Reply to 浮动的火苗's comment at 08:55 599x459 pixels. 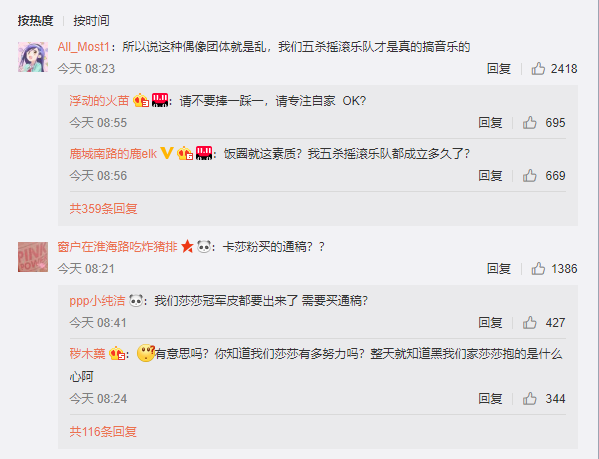pyautogui.click(x=490, y=123)
